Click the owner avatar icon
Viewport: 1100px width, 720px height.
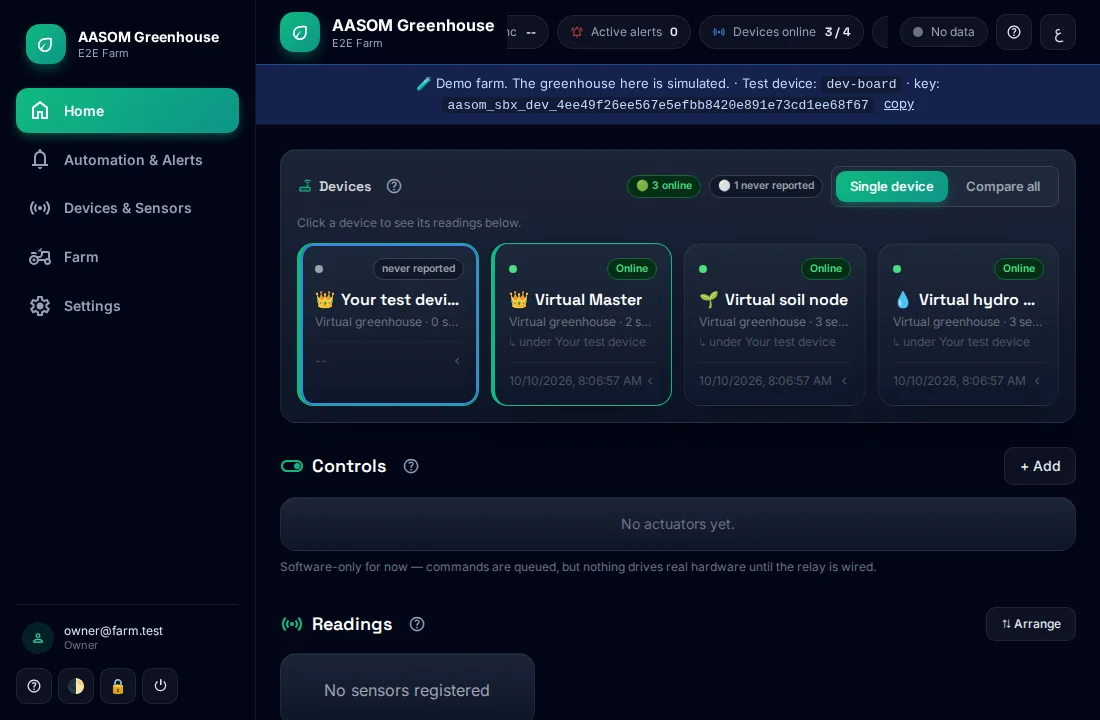(38, 638)
